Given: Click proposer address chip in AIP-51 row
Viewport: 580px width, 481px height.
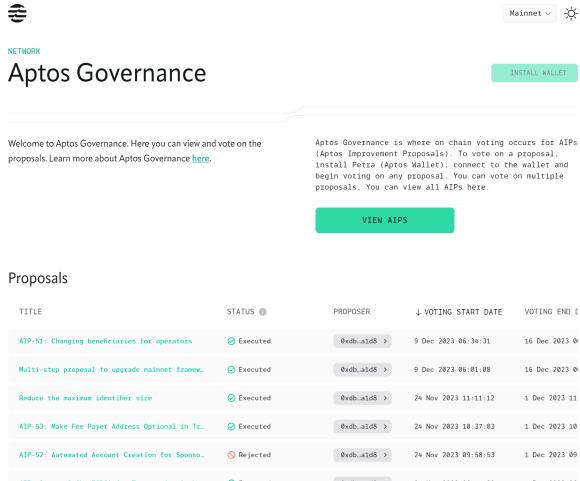Looking at the screenshot, I should [362, 341].
